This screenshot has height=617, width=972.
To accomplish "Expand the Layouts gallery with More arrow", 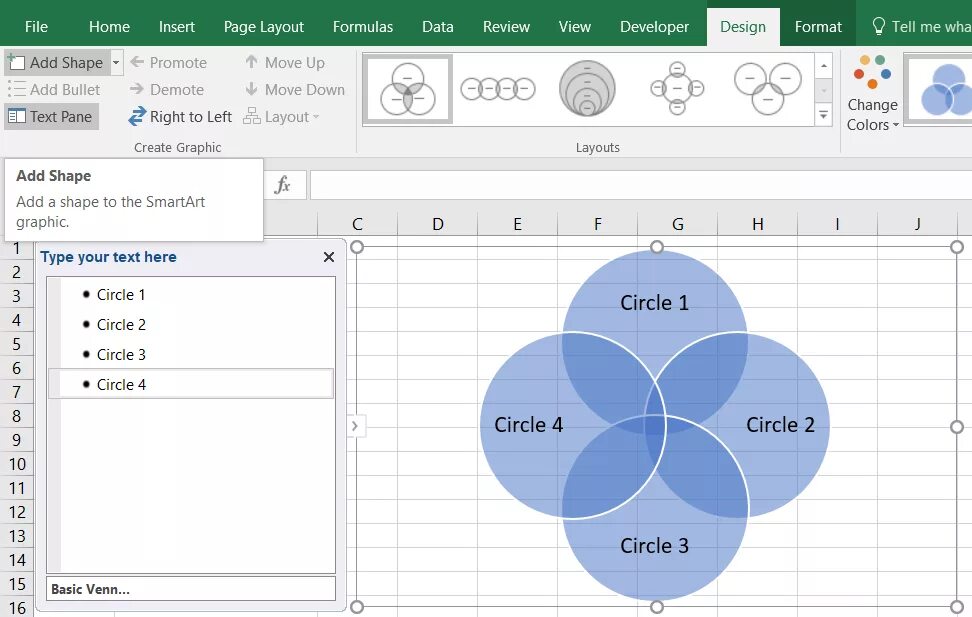I will (822, 115).
